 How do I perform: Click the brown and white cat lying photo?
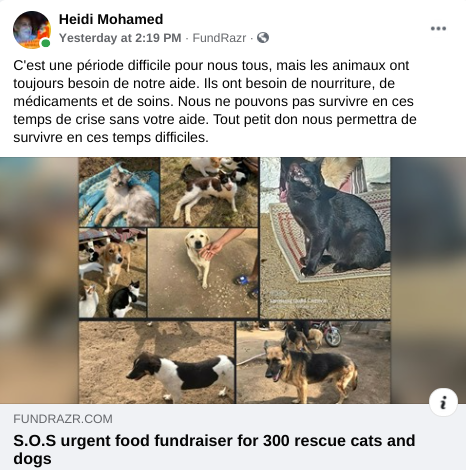click(x=210, y=192)
